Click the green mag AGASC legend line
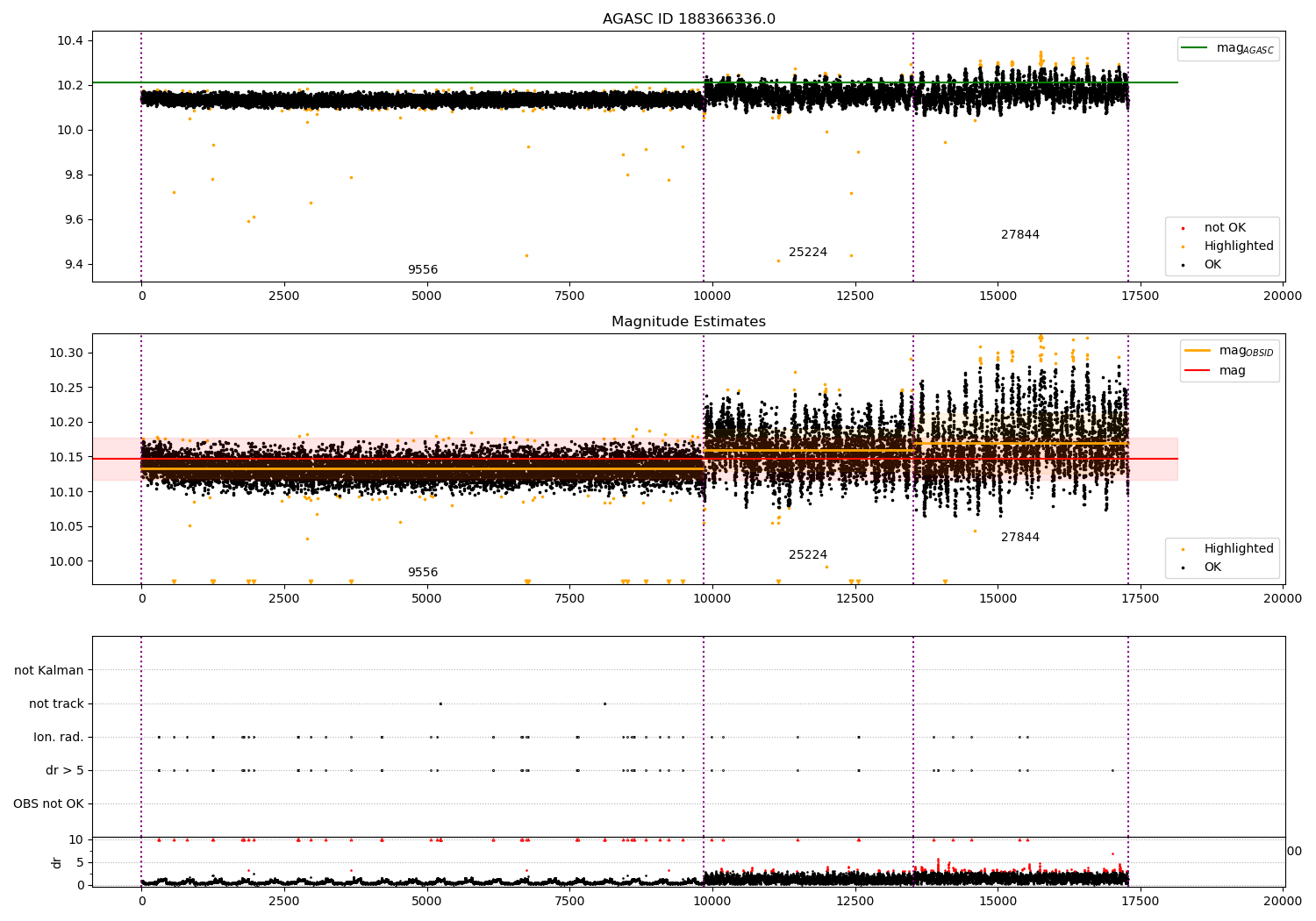Image resolution: width=1316 pixels, height=921 pixels. pos(1195,48)
